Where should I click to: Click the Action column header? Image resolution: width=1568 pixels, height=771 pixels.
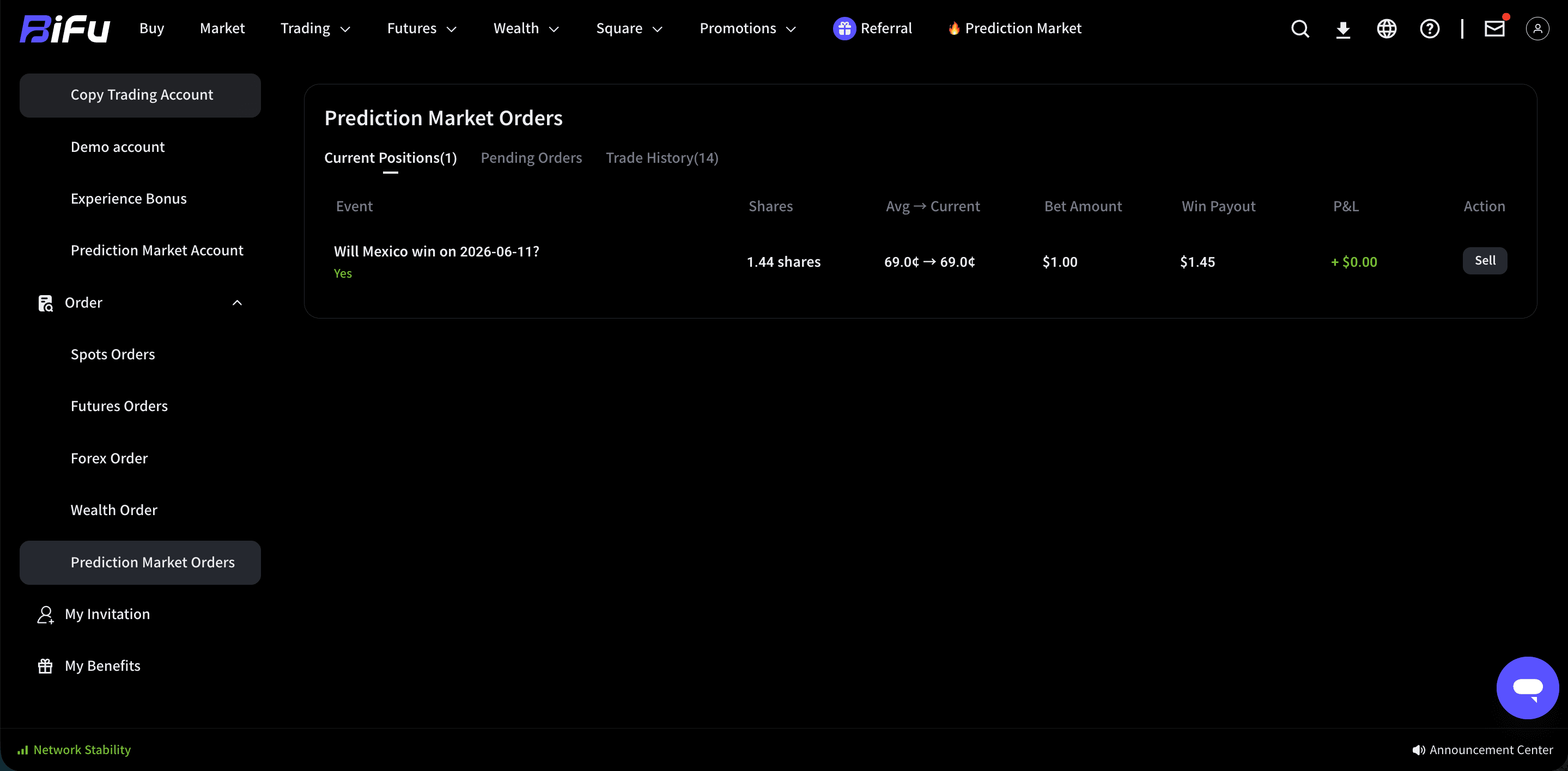point(1484,207)
